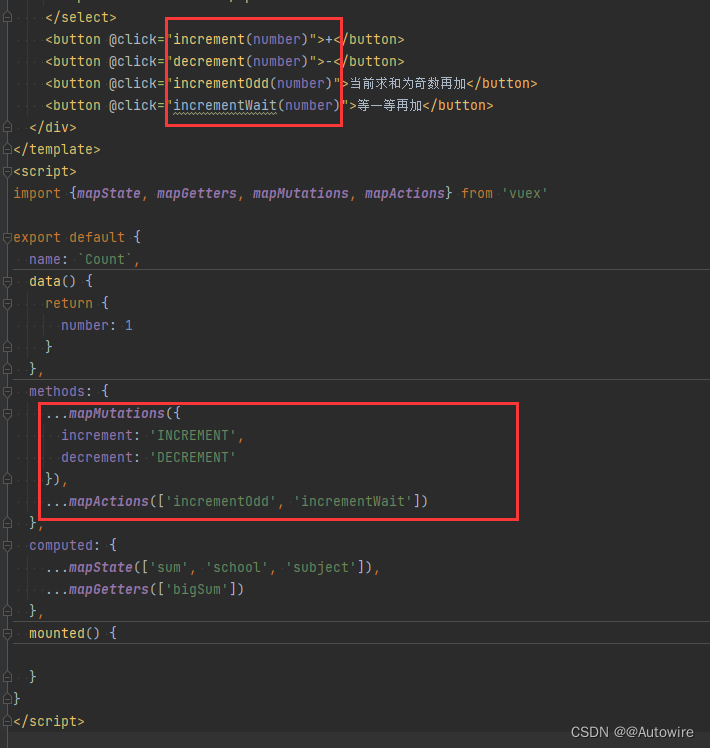Fold the mounted() { function
Viewport: 710px width, 748px height.
click(7, 634)
